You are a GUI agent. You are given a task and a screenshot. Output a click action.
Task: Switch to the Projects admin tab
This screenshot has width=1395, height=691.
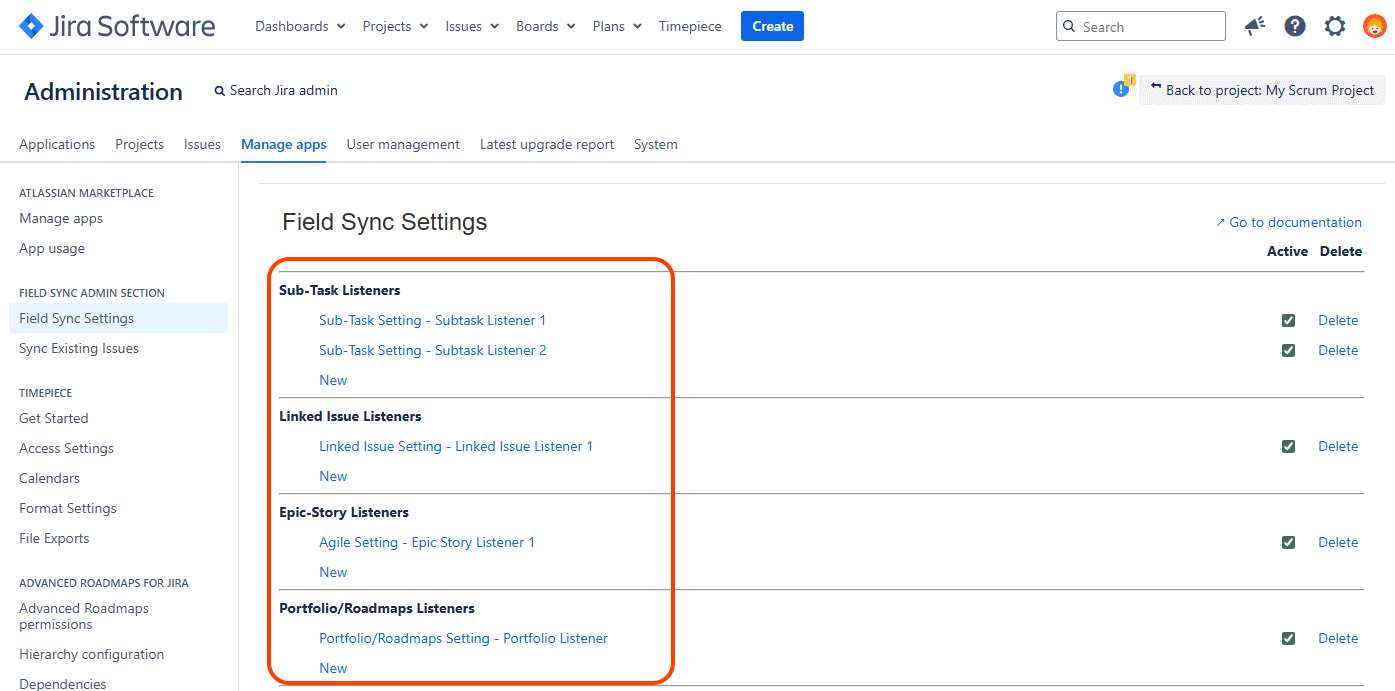[x=139, y=144]
